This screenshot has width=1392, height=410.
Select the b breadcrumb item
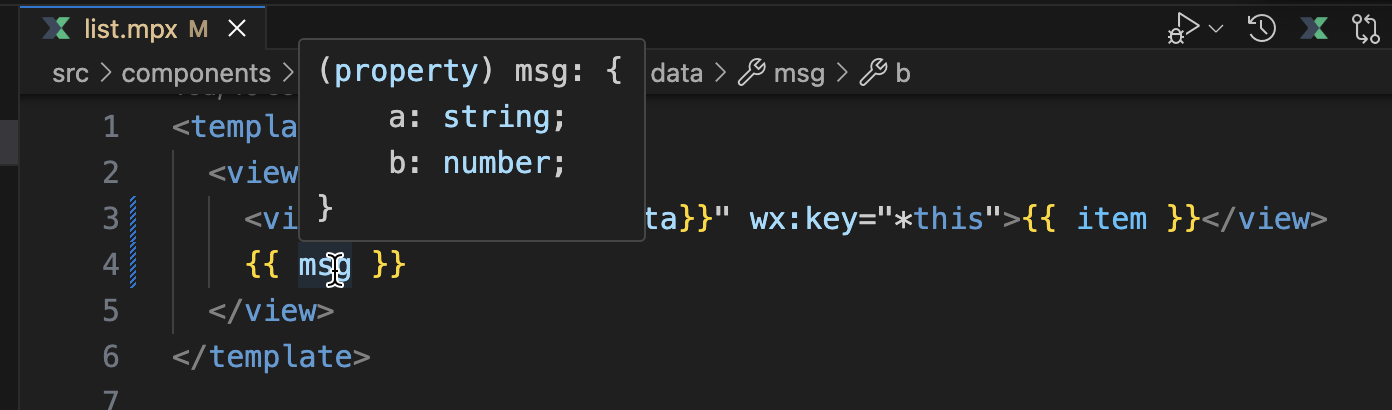903,74
